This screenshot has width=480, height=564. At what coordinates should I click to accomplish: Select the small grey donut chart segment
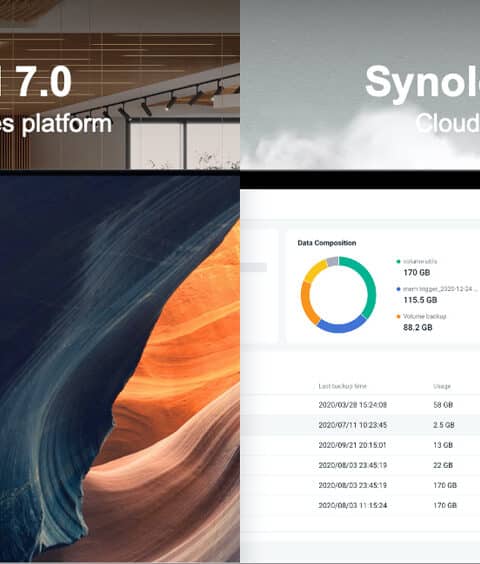[333, 261]
